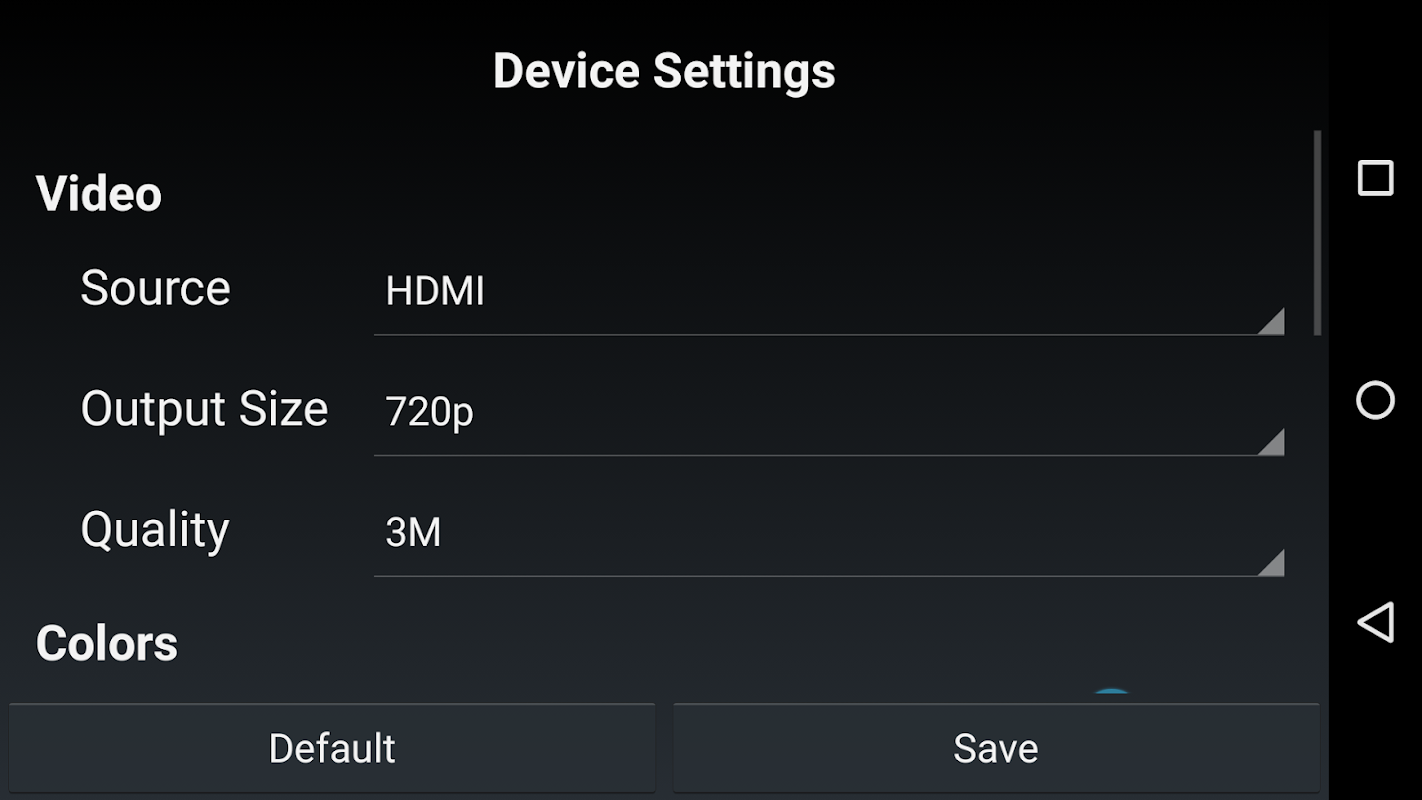Open recent apps via square icon
The width and height of the screenshot is (1422, 800).
coord(1375,178)
